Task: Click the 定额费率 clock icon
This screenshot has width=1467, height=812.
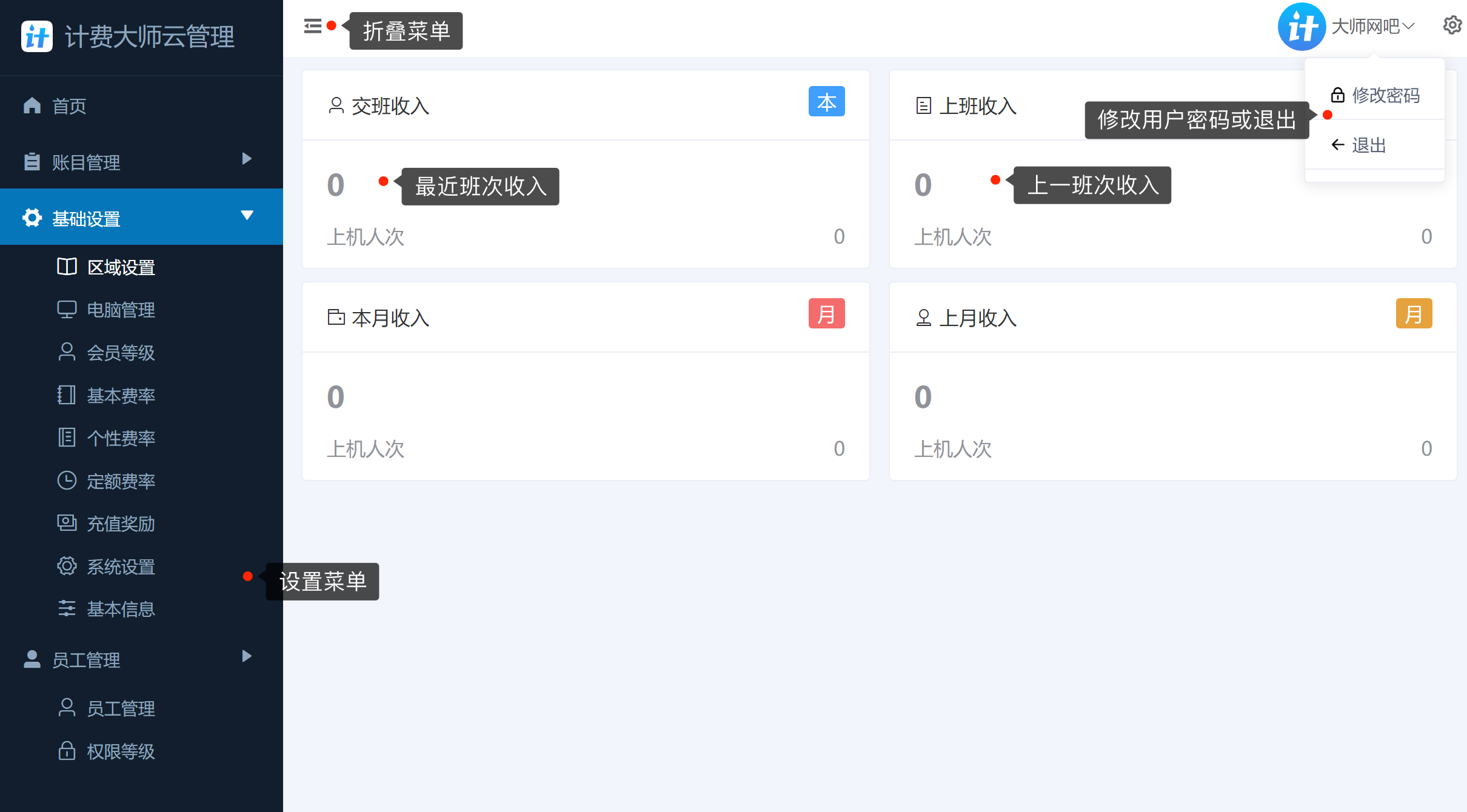Action: pyautogui.click(x=67, y=481)
